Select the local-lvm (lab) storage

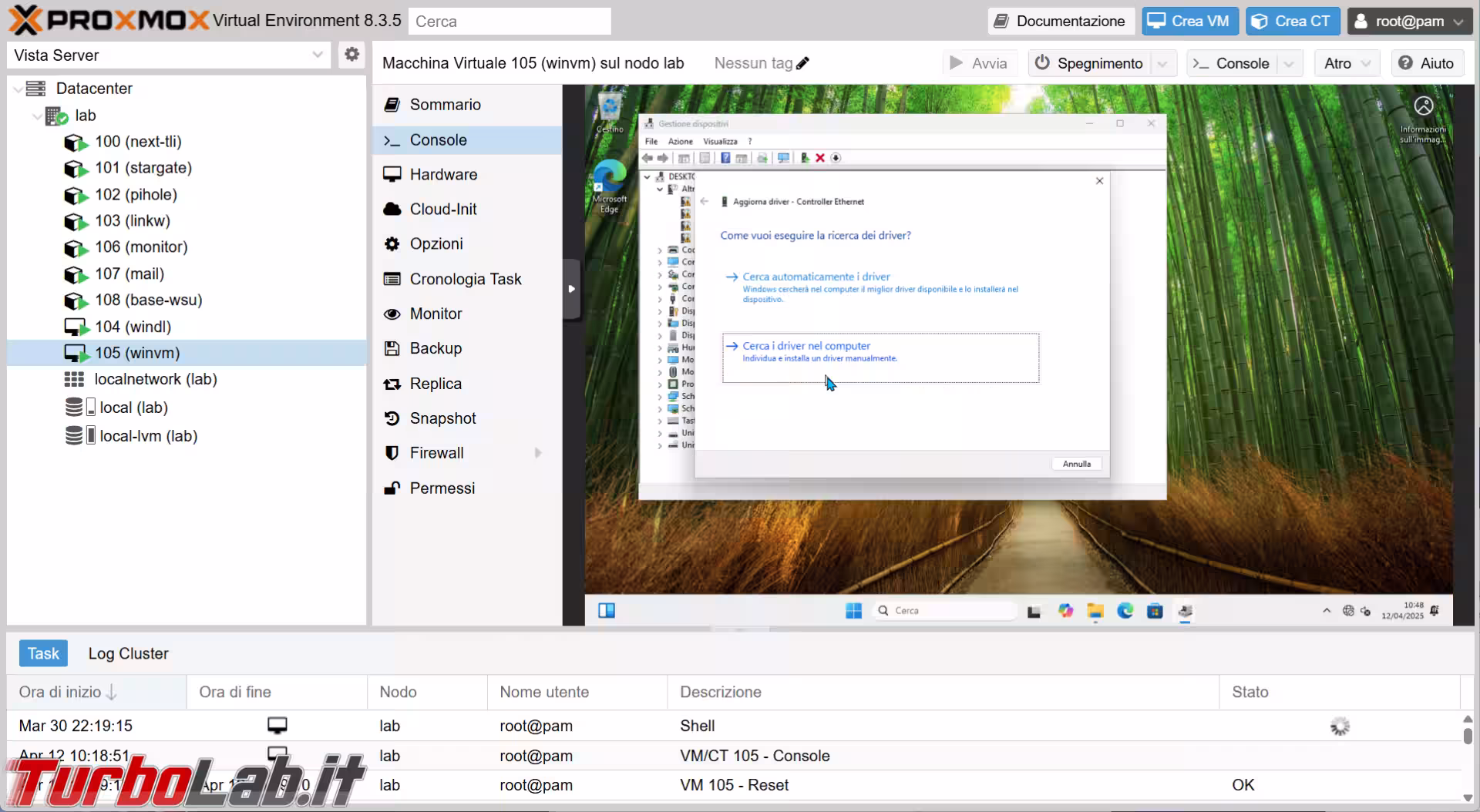[x=148, y=436]
